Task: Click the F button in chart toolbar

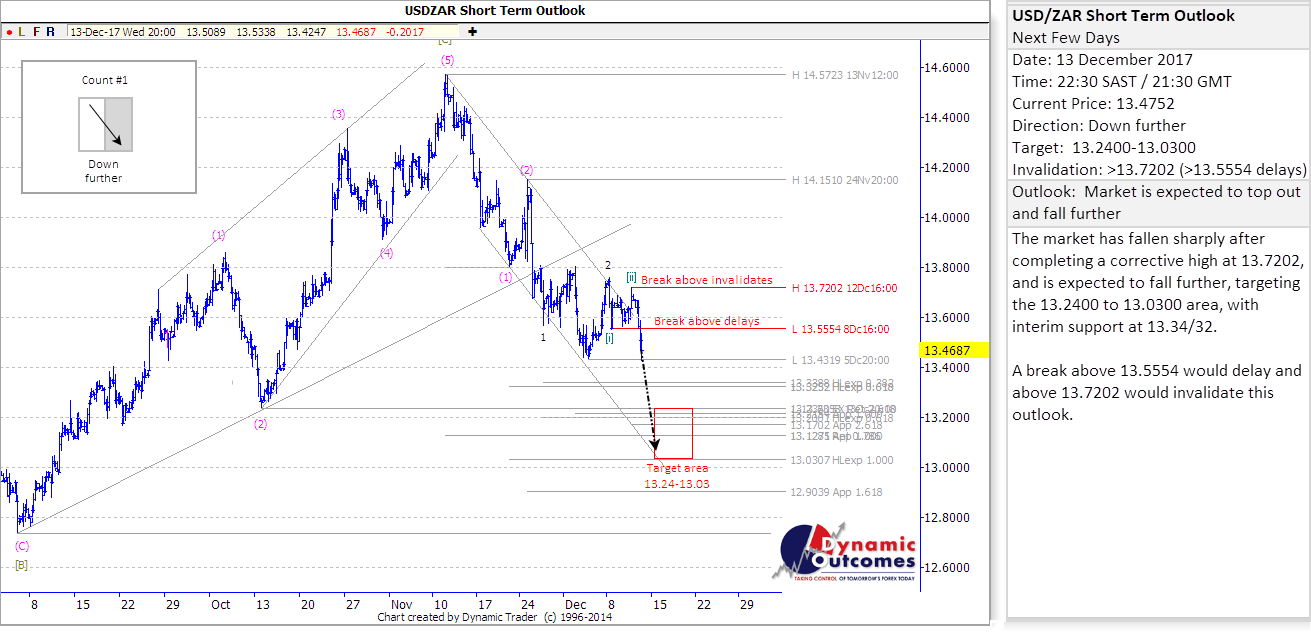Action: coord(37,32)
